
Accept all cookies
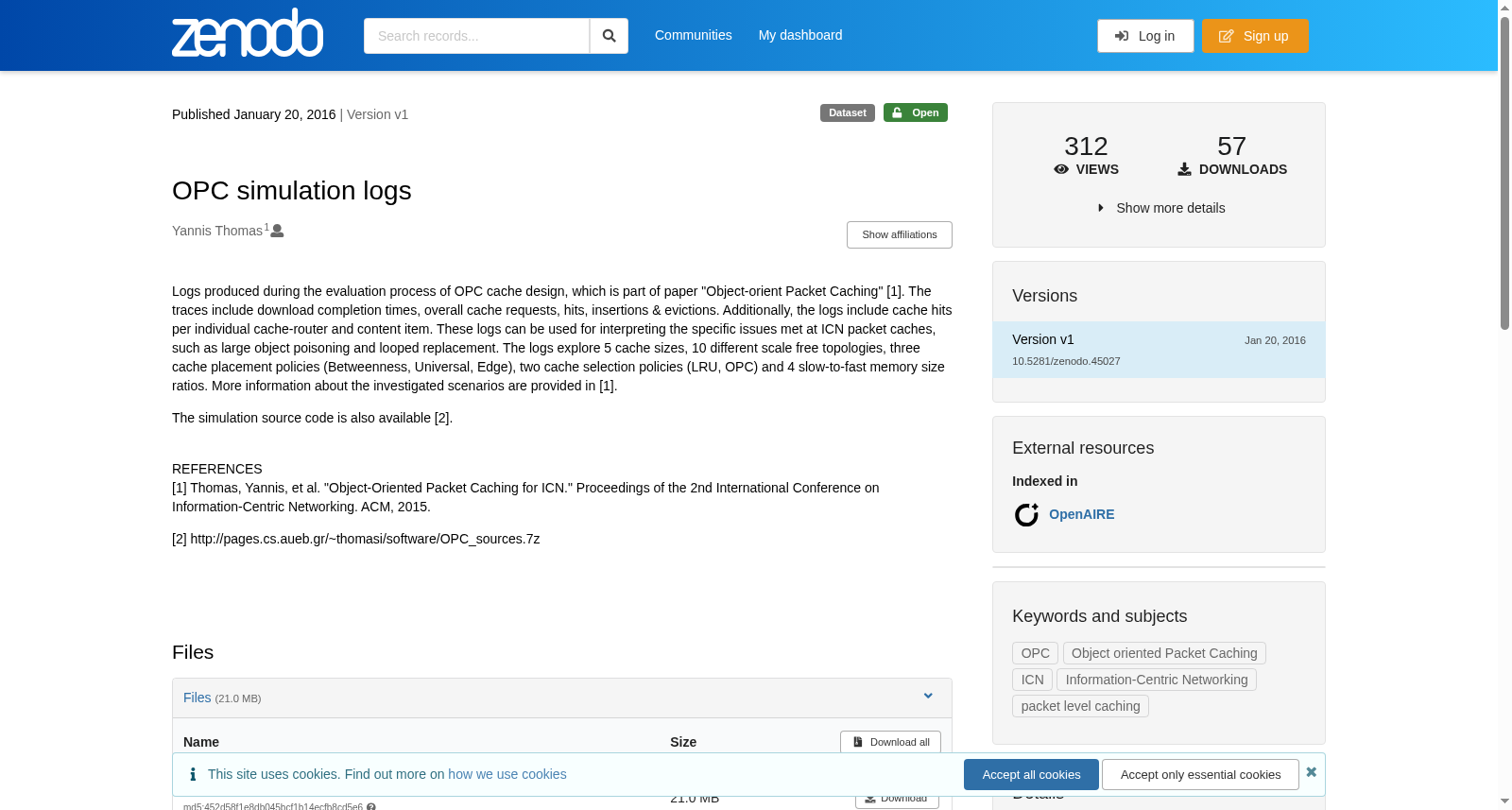click(x=1031, y=774)
